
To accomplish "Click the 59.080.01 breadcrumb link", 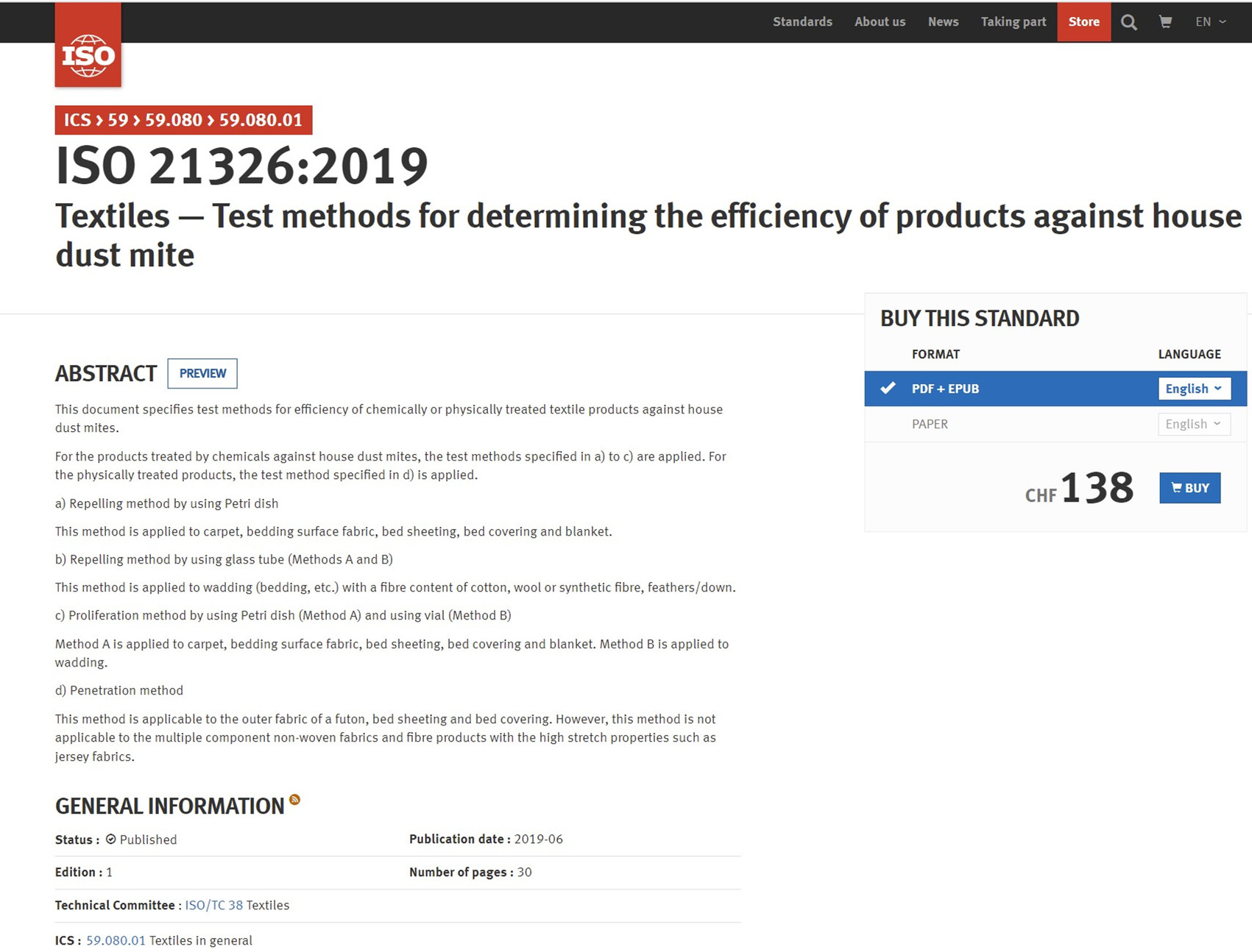I will 261,120.
